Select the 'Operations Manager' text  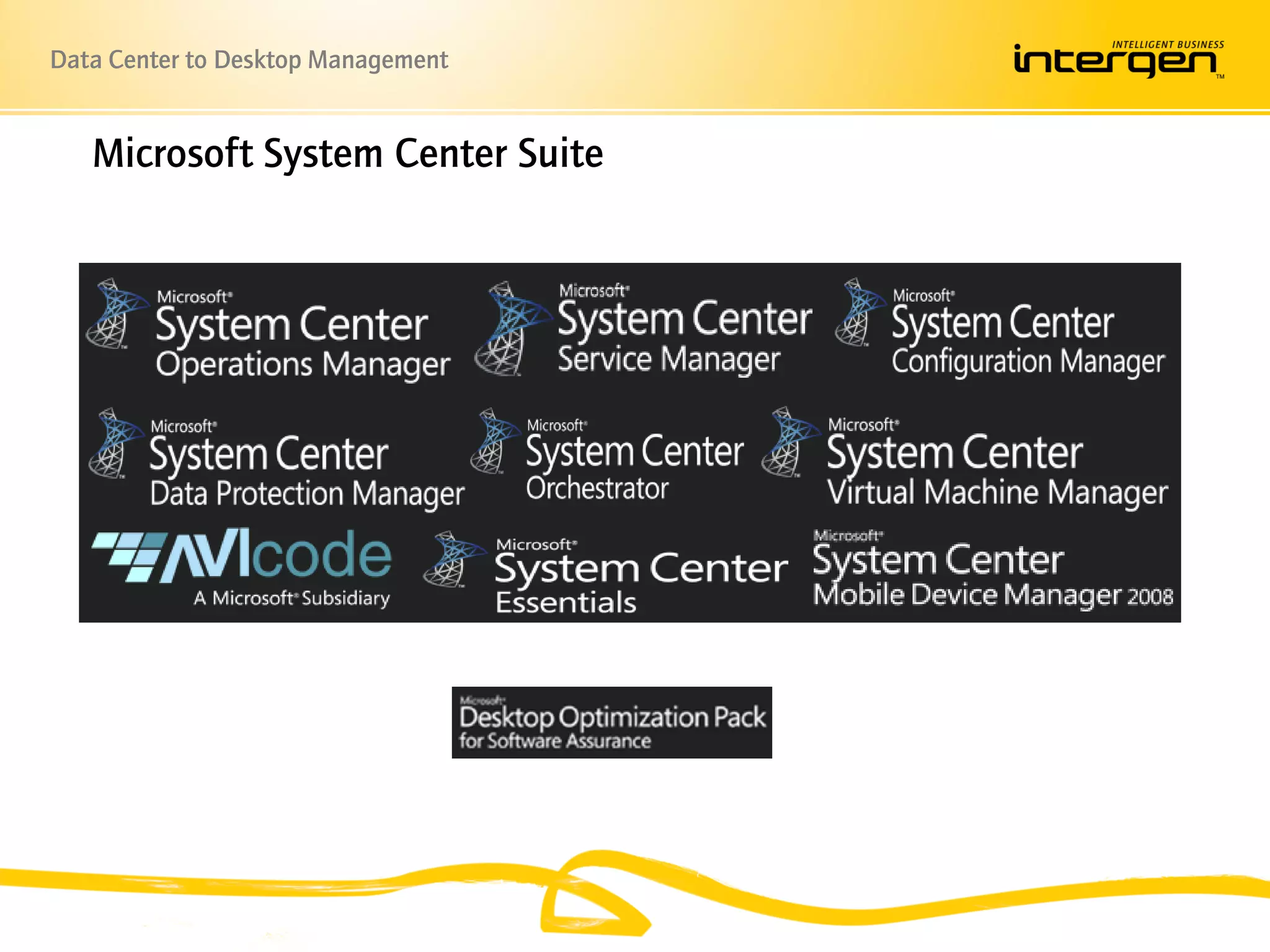pos(303,365)
